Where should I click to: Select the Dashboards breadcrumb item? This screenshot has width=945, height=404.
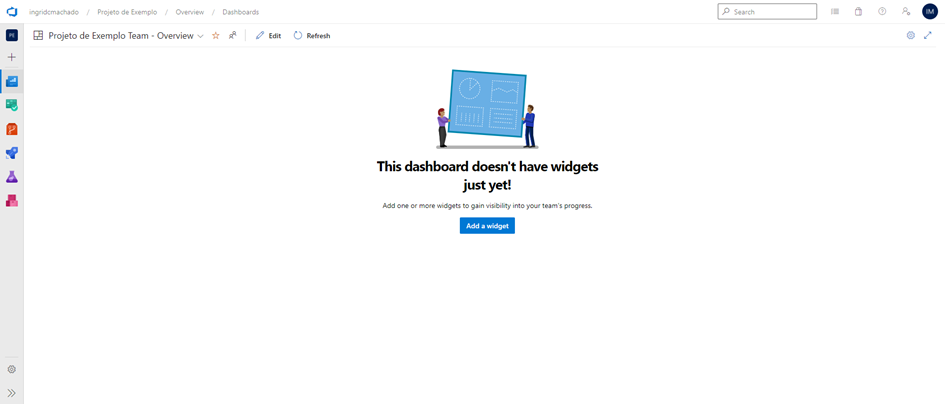(x=240, y=12)
